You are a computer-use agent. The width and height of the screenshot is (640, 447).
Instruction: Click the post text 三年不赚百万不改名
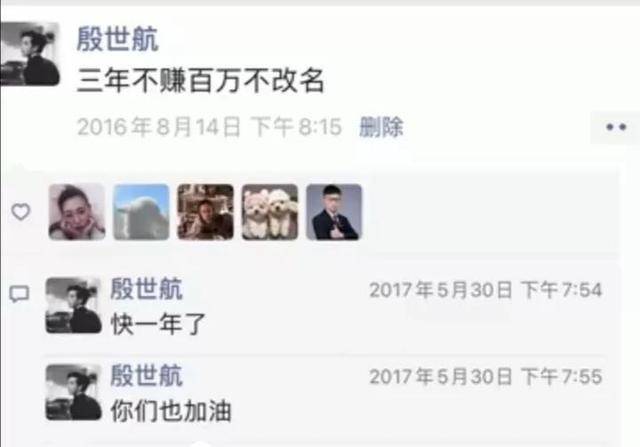point(201,80)
